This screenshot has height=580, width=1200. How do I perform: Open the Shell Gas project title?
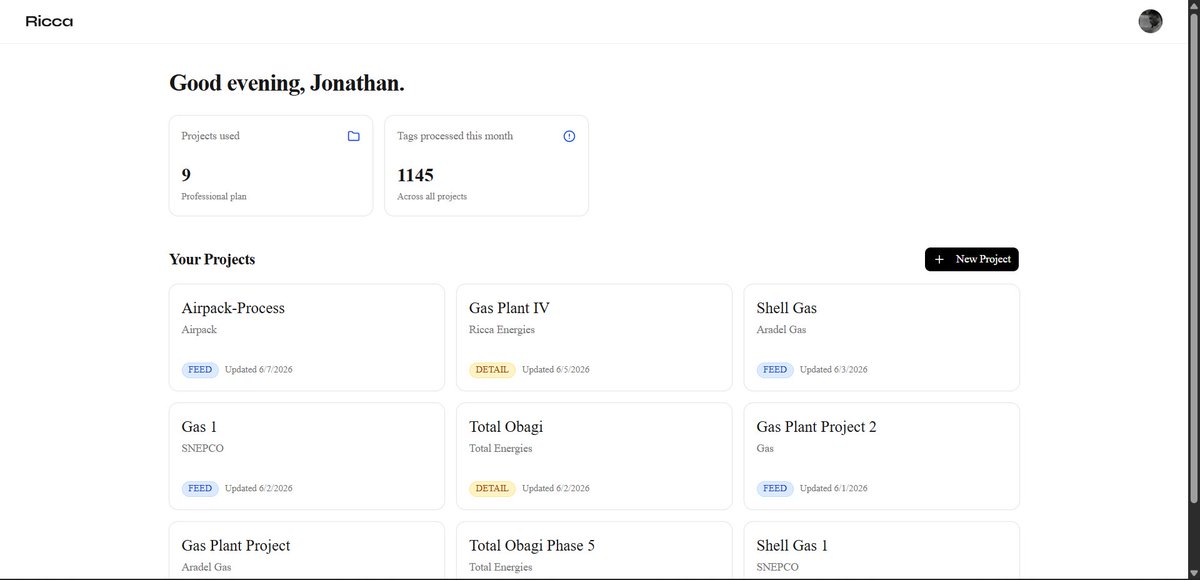(x=787, y=308)
